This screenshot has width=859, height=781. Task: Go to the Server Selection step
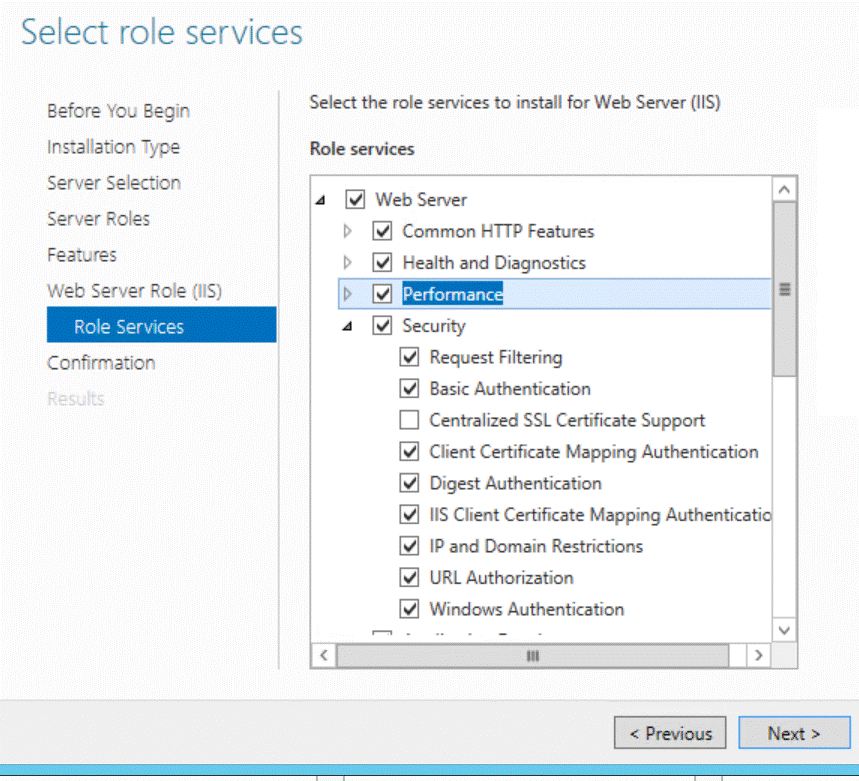(113, 183)
